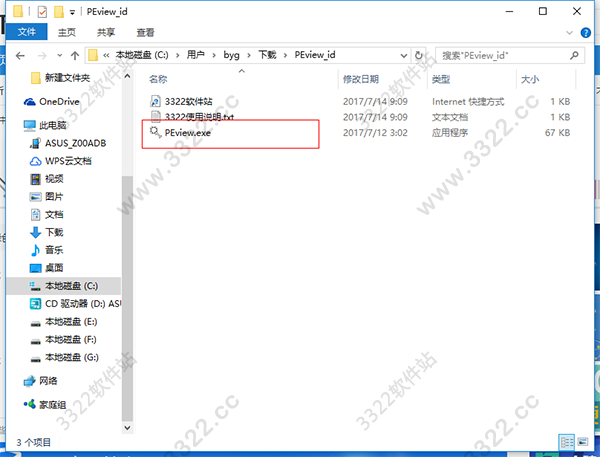Switch to the 主页 ribbon tab
Viewport: 600px width, 457px height.
tap(67, 32)
